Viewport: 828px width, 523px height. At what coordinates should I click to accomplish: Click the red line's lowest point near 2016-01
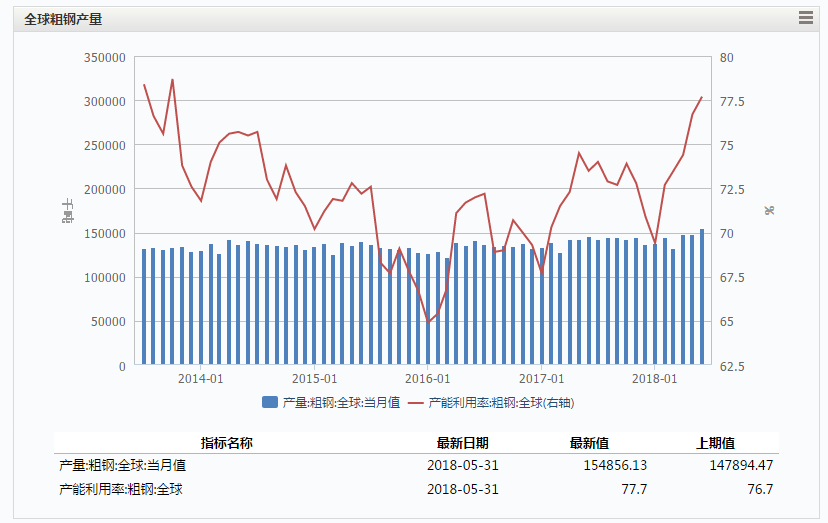point(429,321)
